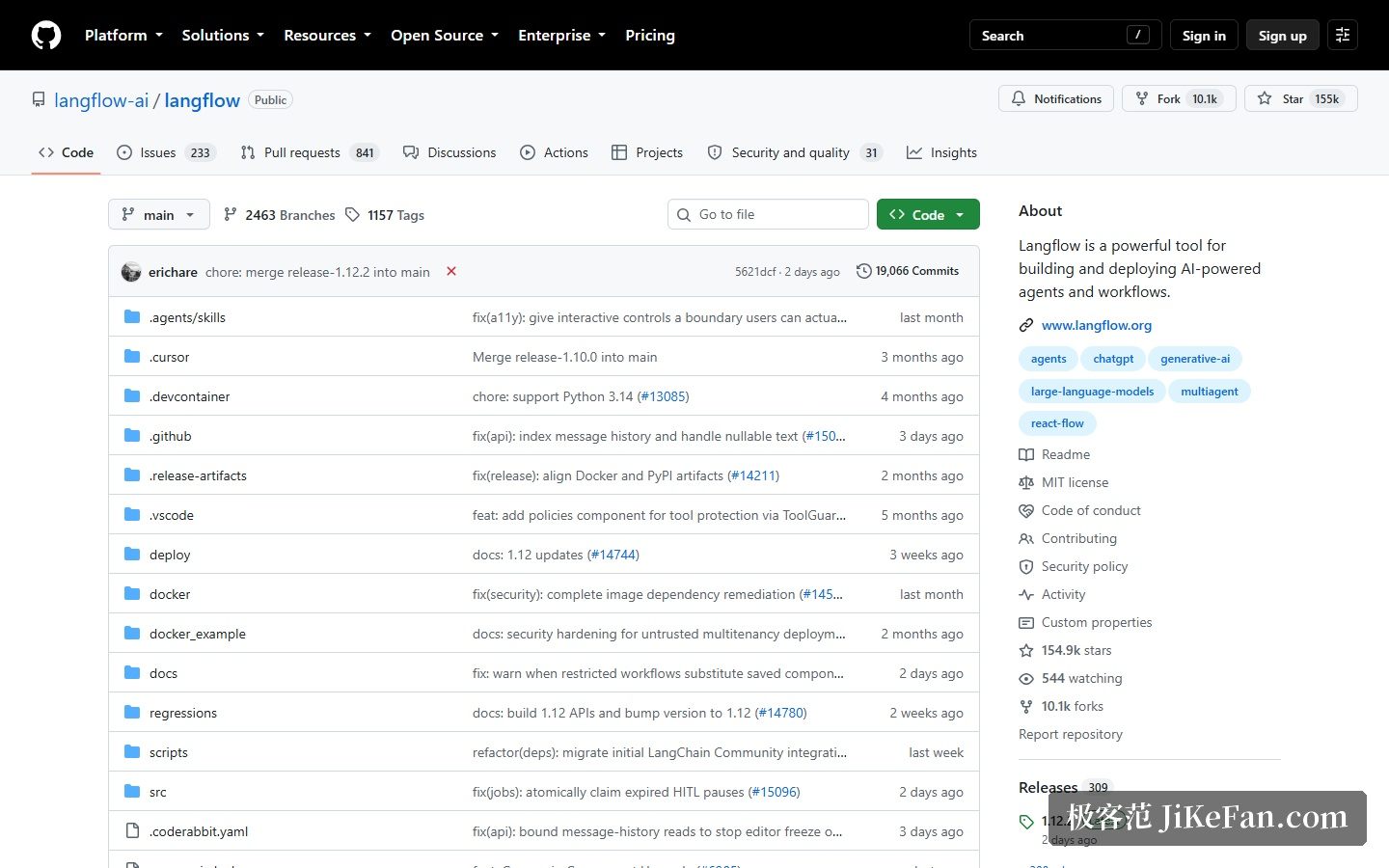Select the generative-ai topic tag
This screenshot has height=868, width=1389.
[1195, 359]
